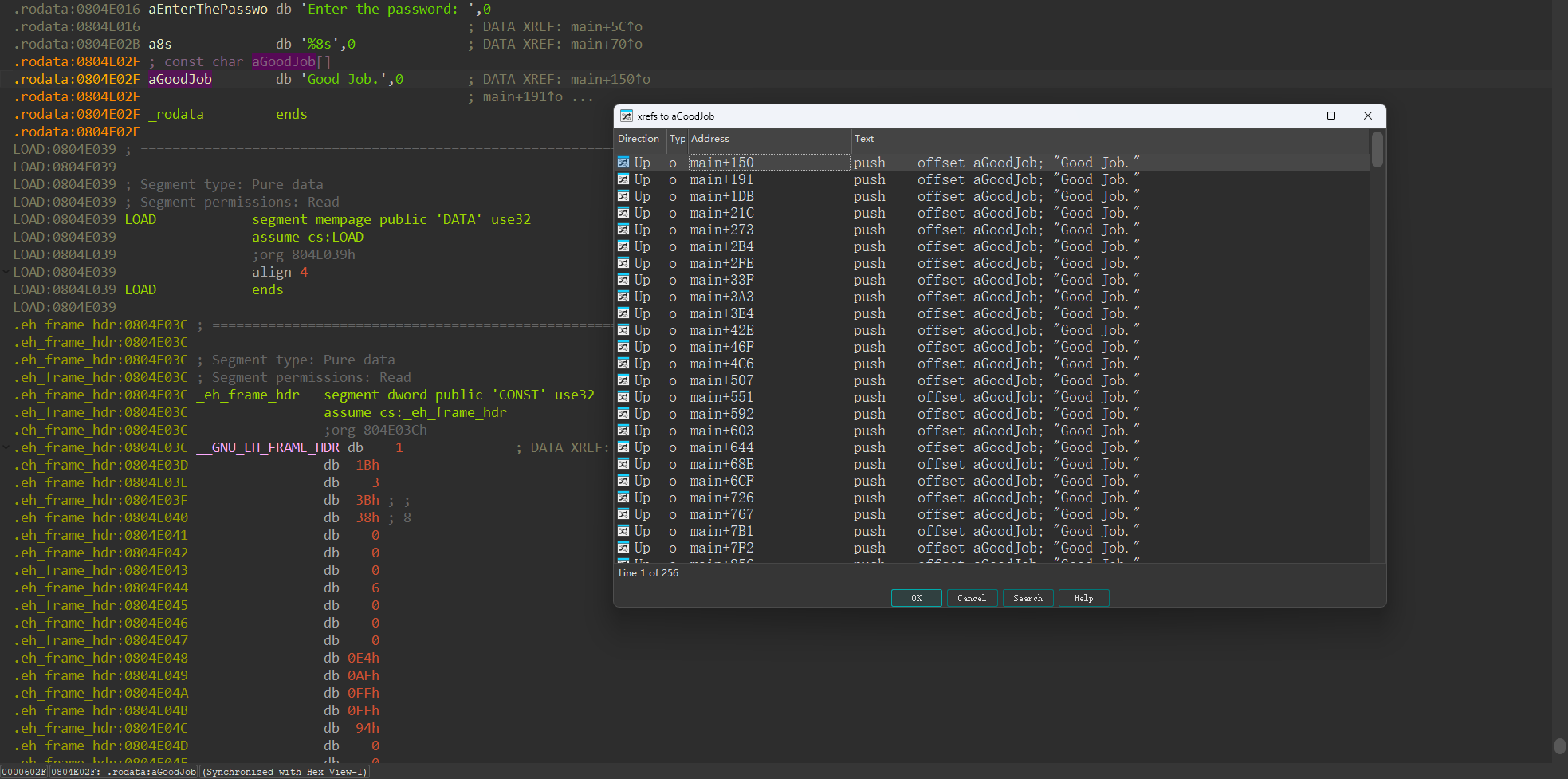Click the Synchronized with Hex View-1 status
Screen dimensions: 1568x779
(285, 772)
